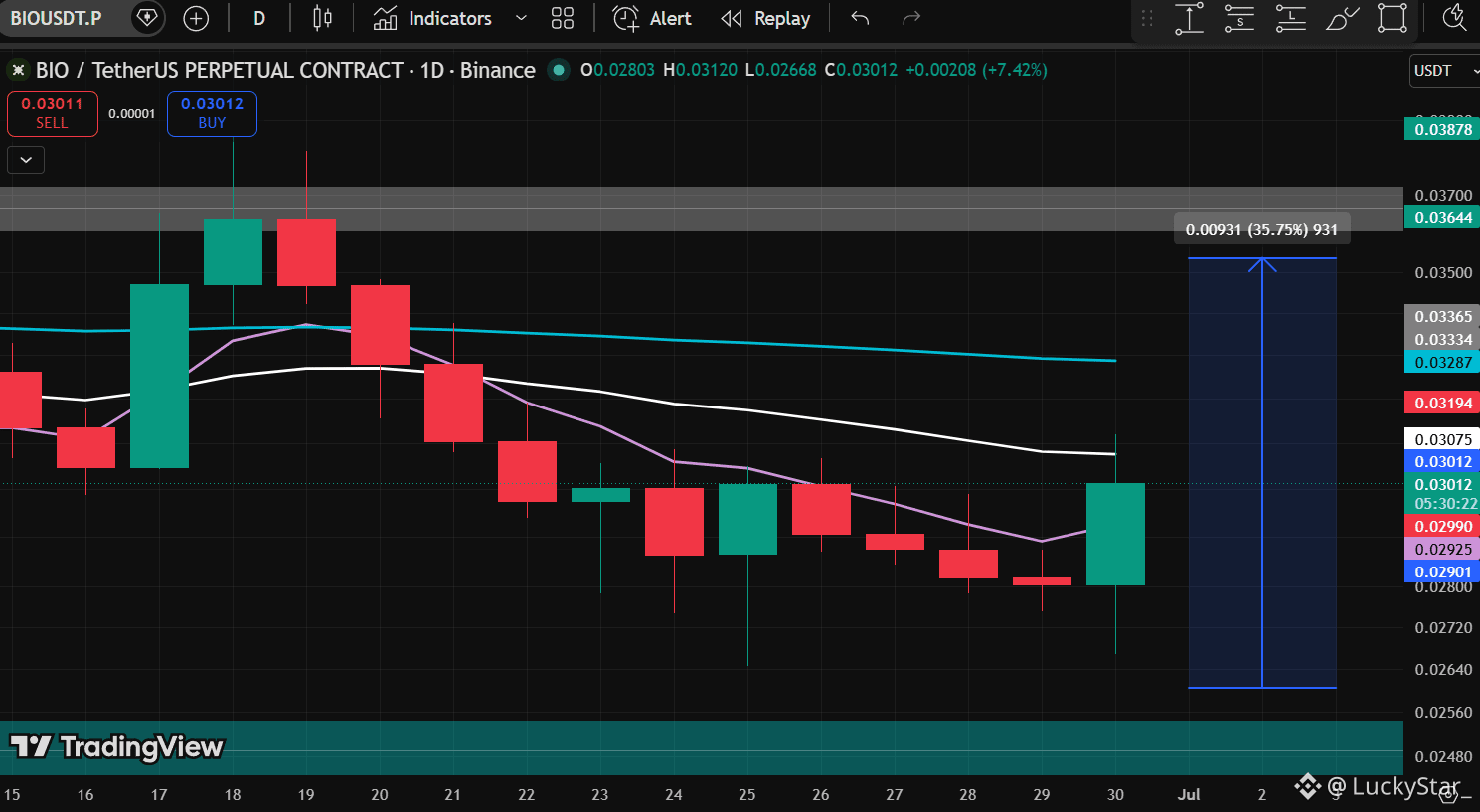Collapse the legend with the chevron button
This screenshot has width=1480, height=812.
pos(26,160)
